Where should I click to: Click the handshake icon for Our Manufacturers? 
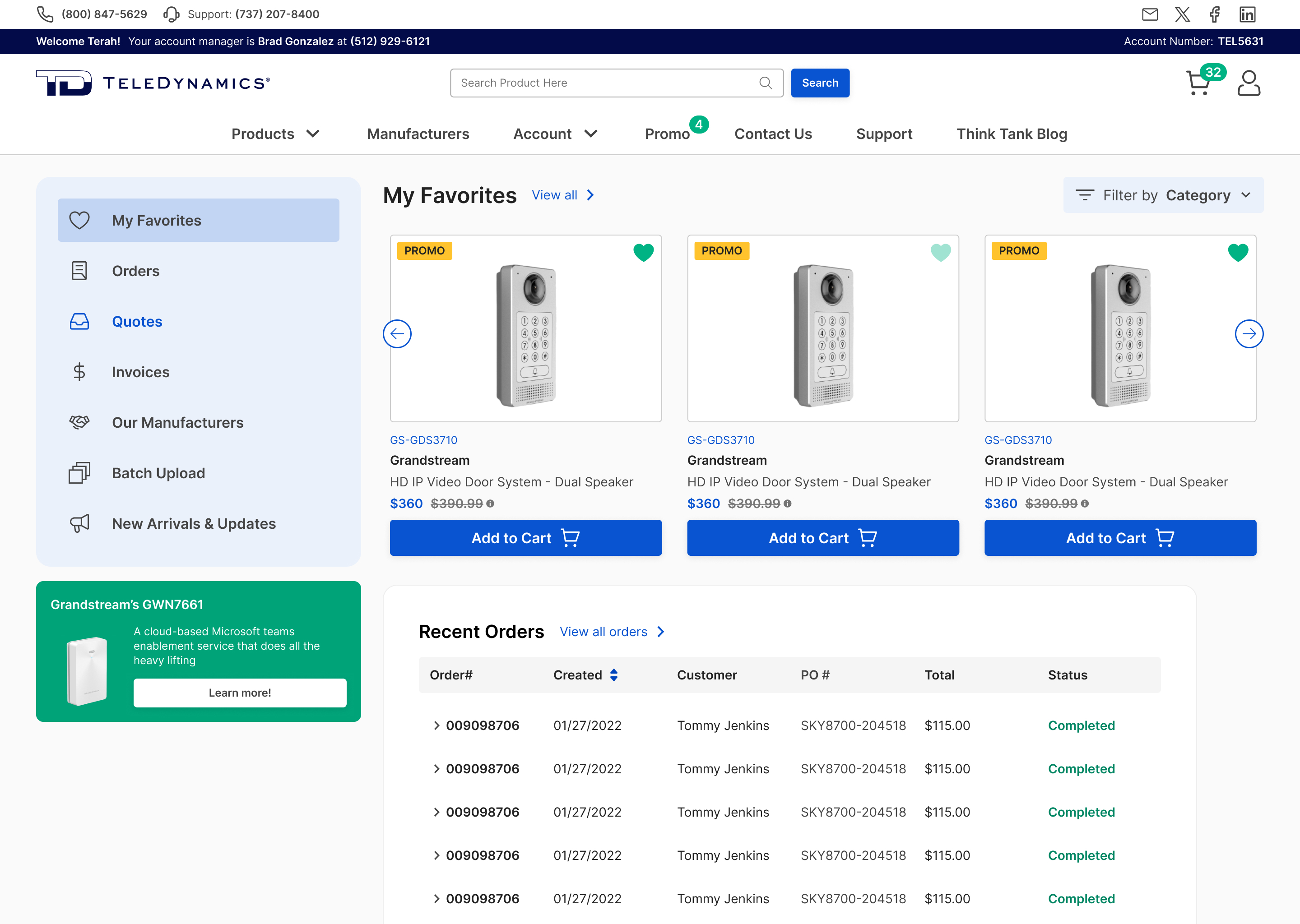(x=79, y=422)
